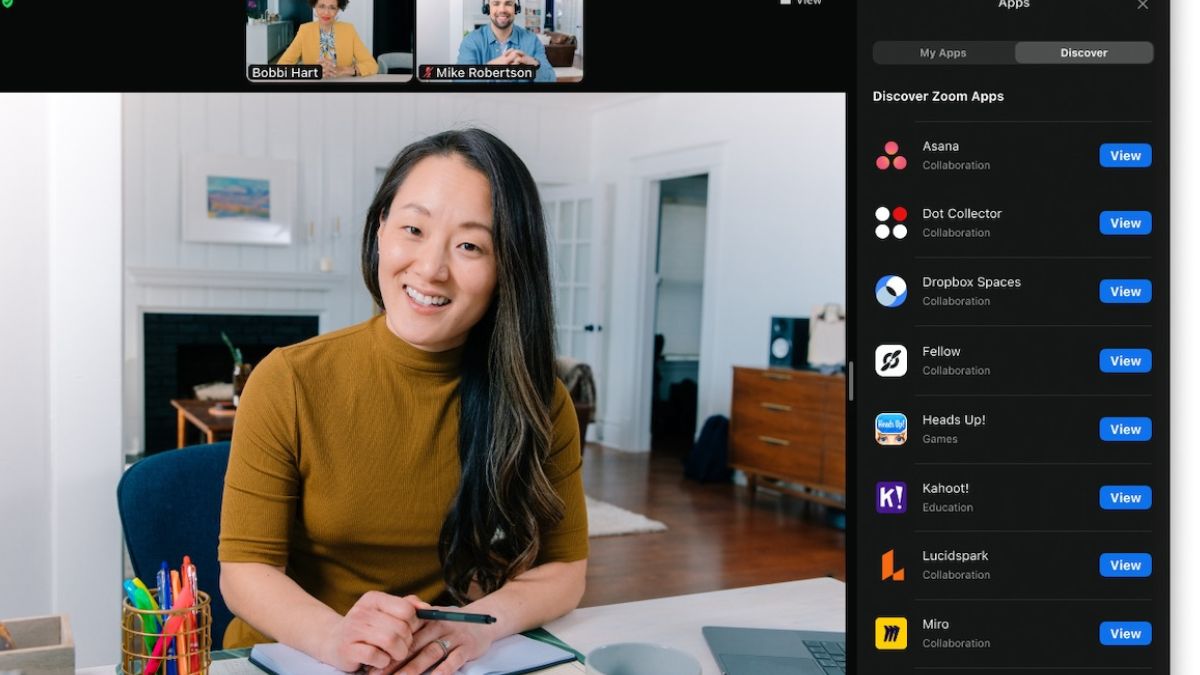Screen dimensions: 1200x675
Task: Click the Asana app name
Action: [940, 146]
